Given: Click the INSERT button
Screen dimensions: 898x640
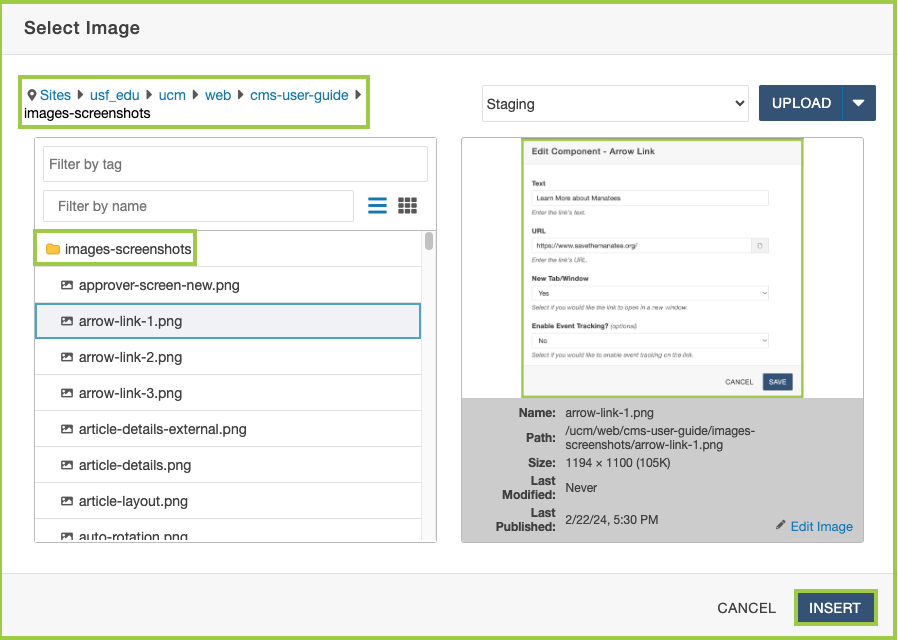Looking at the screenshot, I should [835, 608].
